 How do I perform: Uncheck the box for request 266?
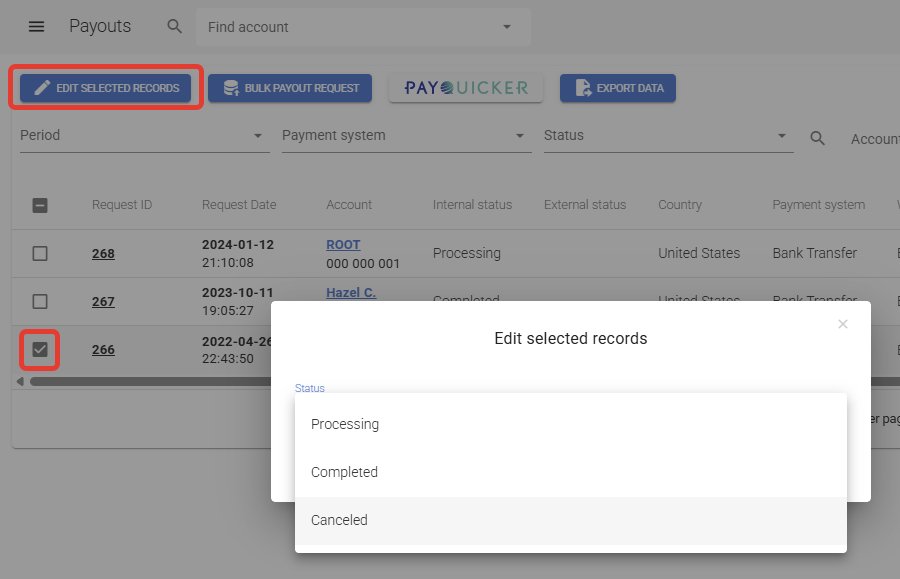[x=40, y=350]
